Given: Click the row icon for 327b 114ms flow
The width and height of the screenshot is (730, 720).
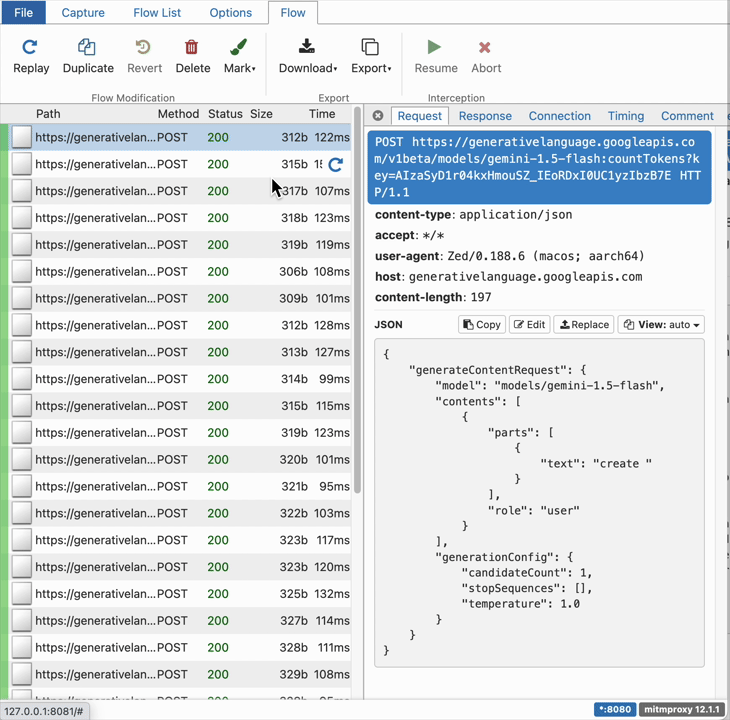Looking at the screenshot, I should click(21, 621).
